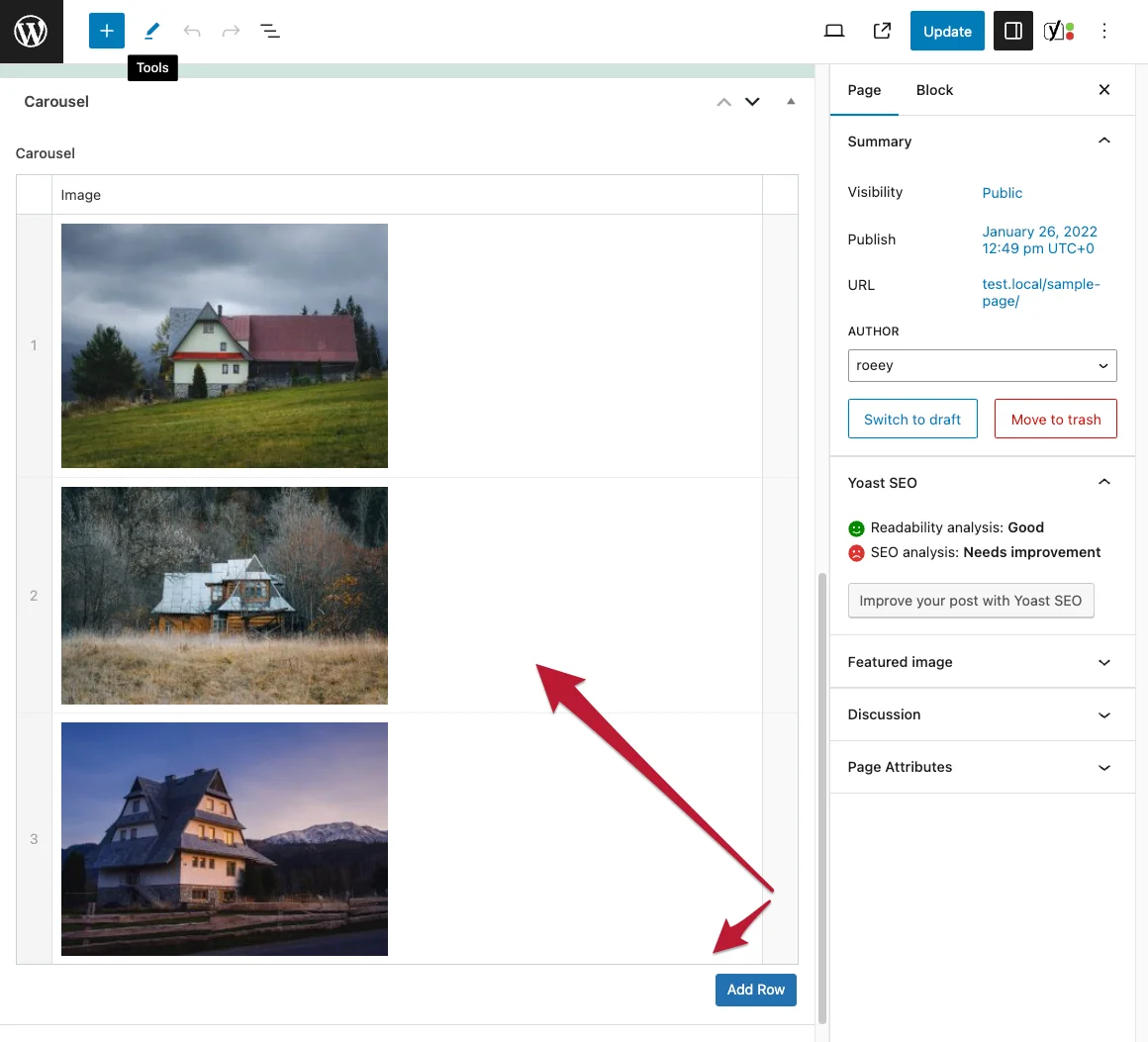1148x1042 pixels.
Task: Open the Document Overview list icon
Action: pos(270,31)
